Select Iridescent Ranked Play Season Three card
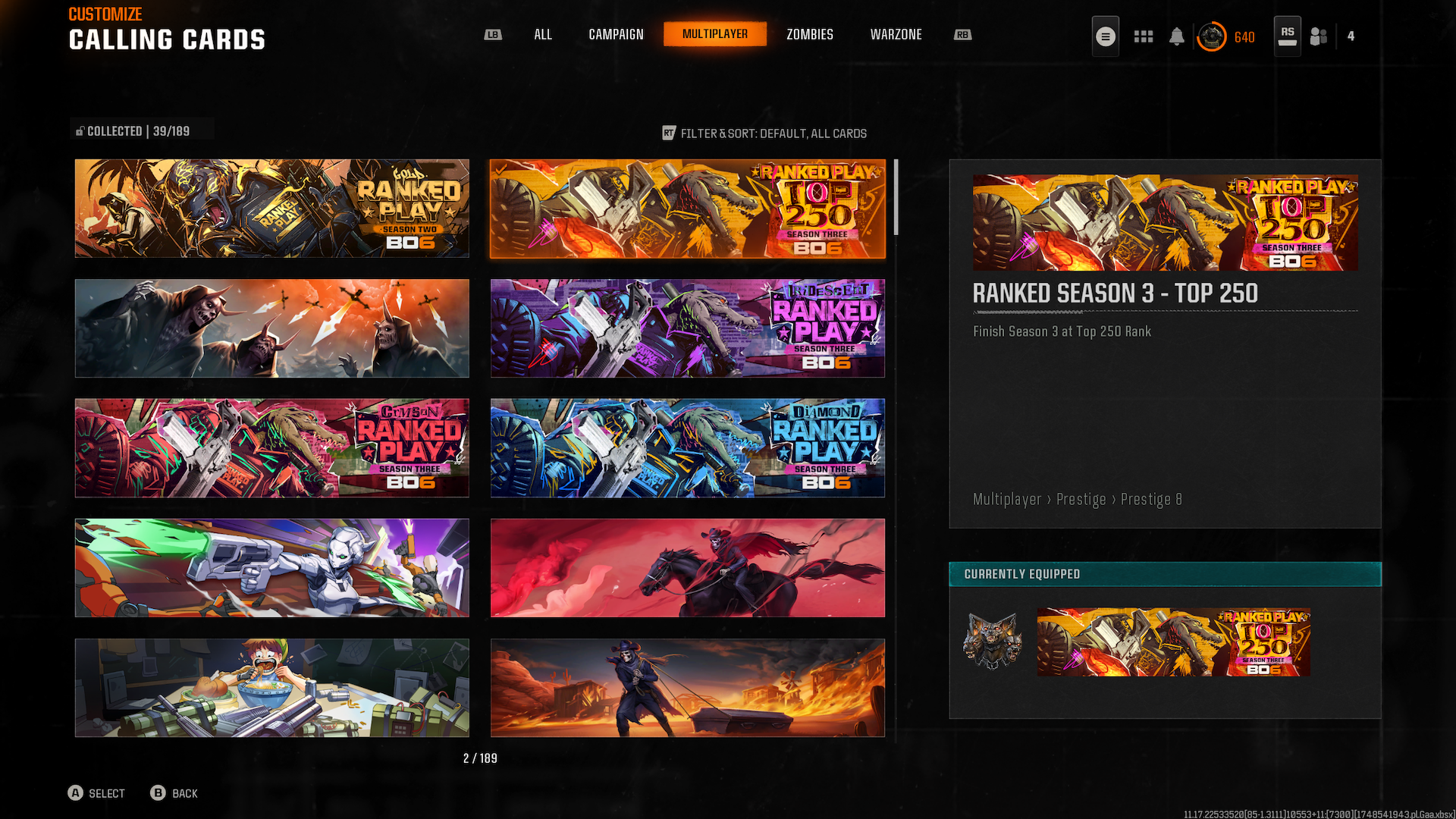The width and height of the screenshot is (1456, 819). [688, 328]
